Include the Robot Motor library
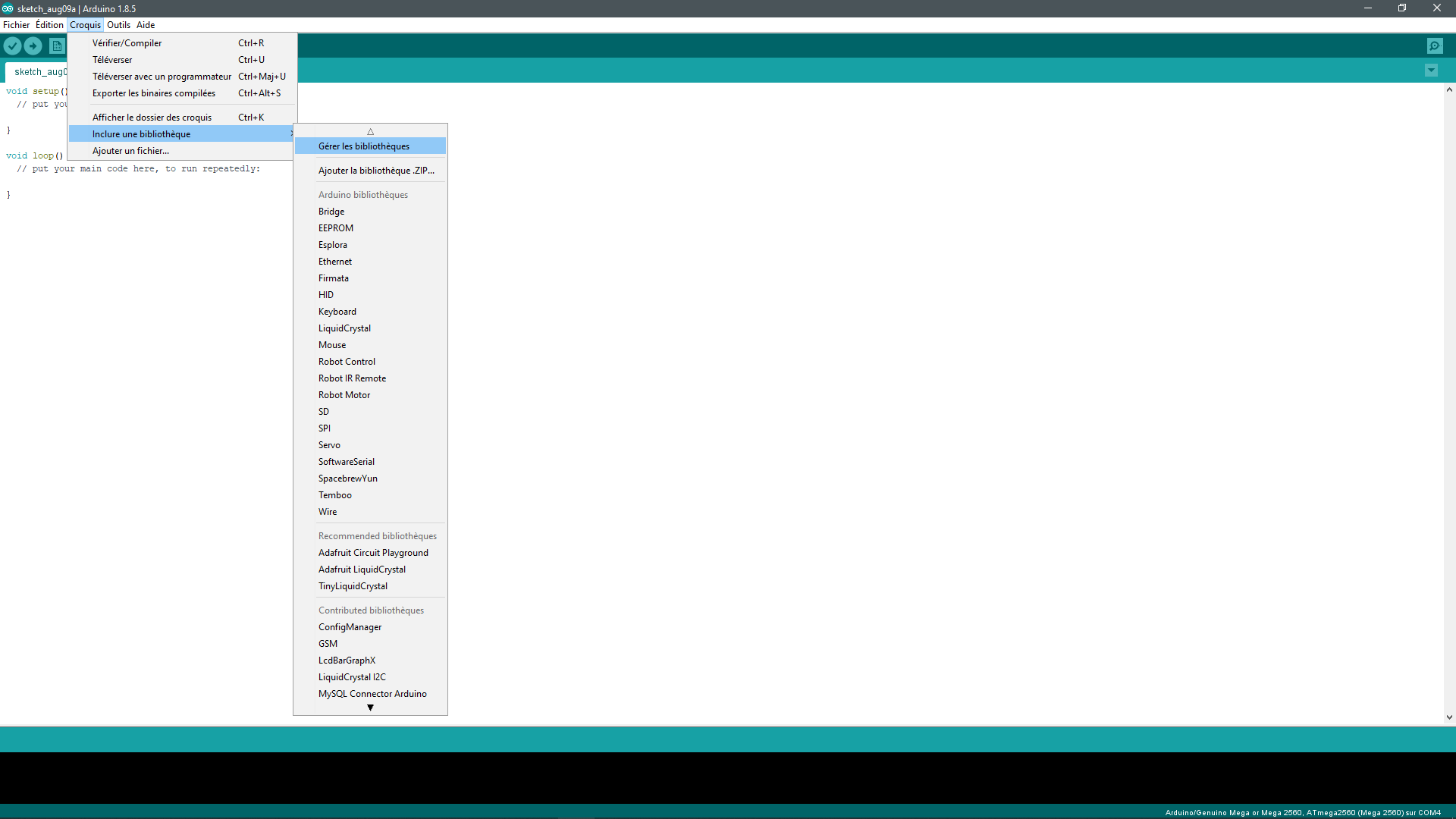1456x819 pixels. click(x=370, y=395)
